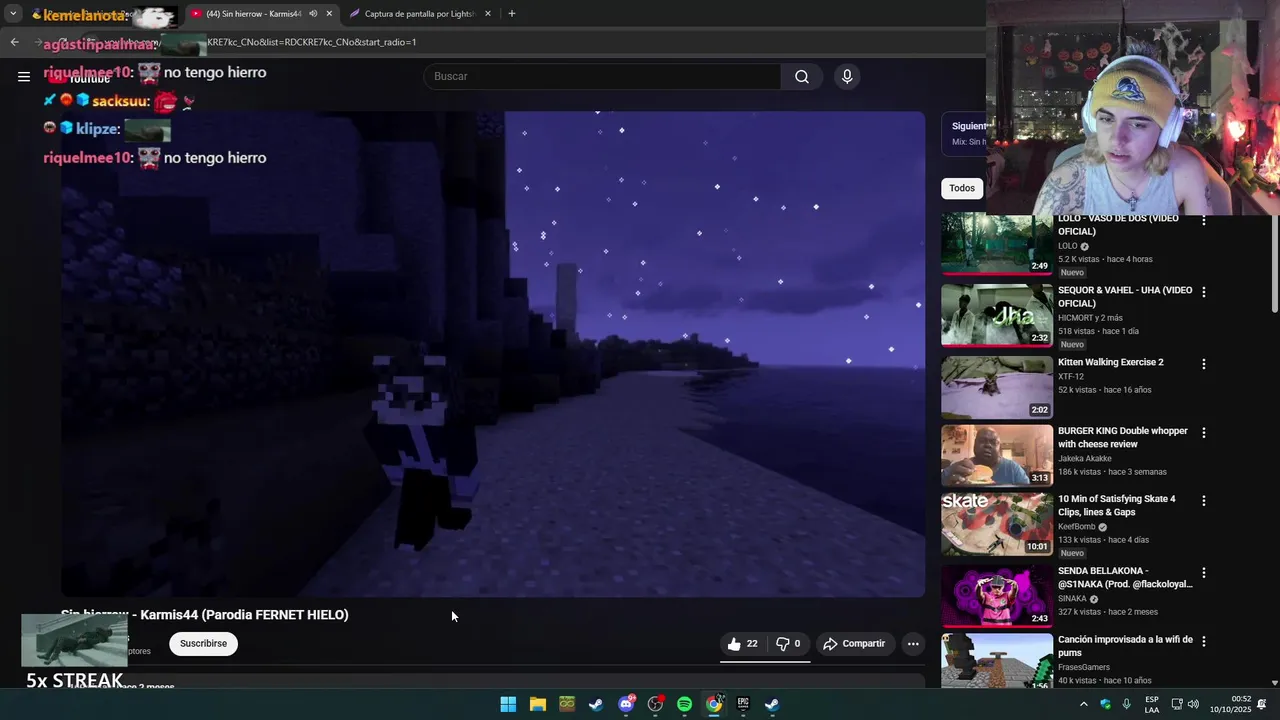Click the browser address bar URL
Screen dimensions: 1280x720
pyautogui.click(x=310, y=42)
